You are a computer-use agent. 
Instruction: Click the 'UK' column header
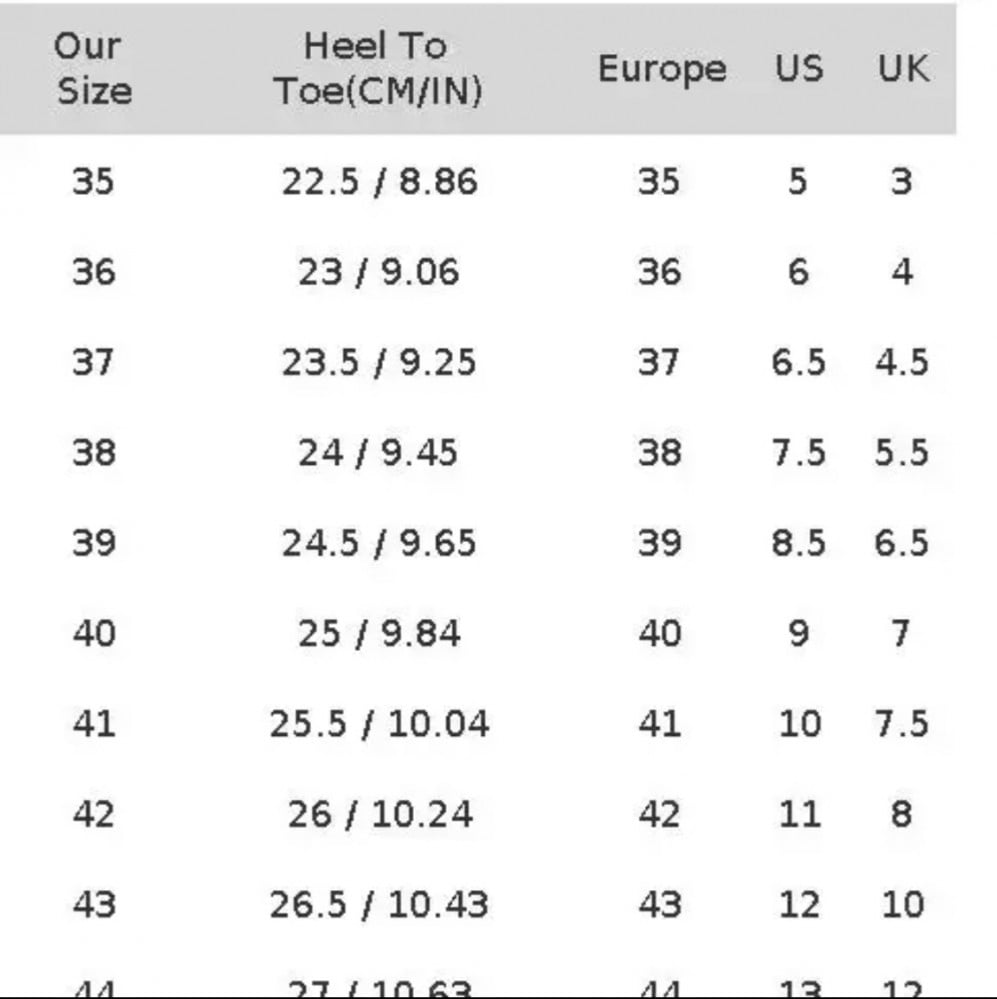coord(903,68)
